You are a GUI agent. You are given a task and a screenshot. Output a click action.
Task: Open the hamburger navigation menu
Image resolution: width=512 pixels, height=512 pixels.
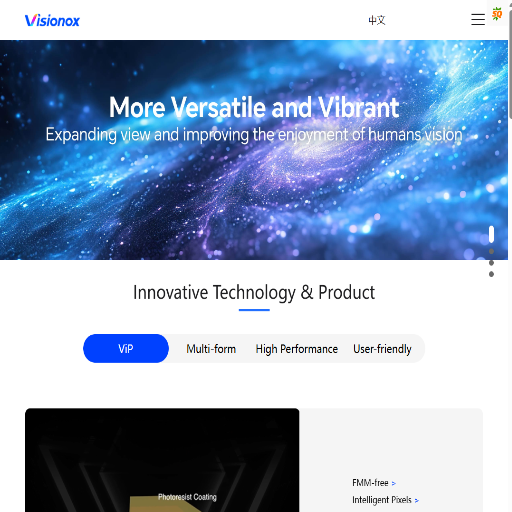click(478, 19)
